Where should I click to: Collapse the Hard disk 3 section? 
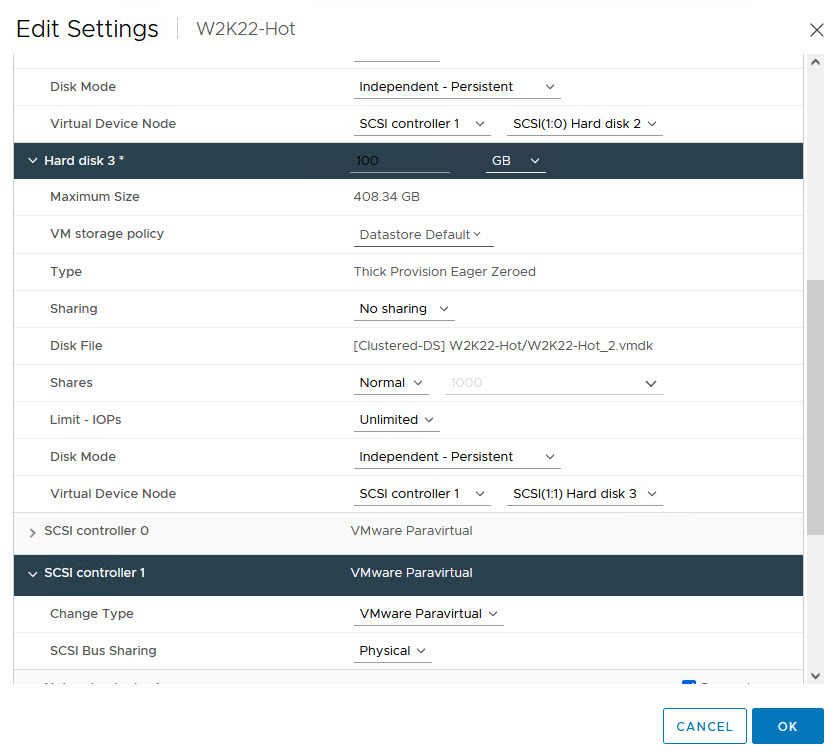click(x=32, y=161)
